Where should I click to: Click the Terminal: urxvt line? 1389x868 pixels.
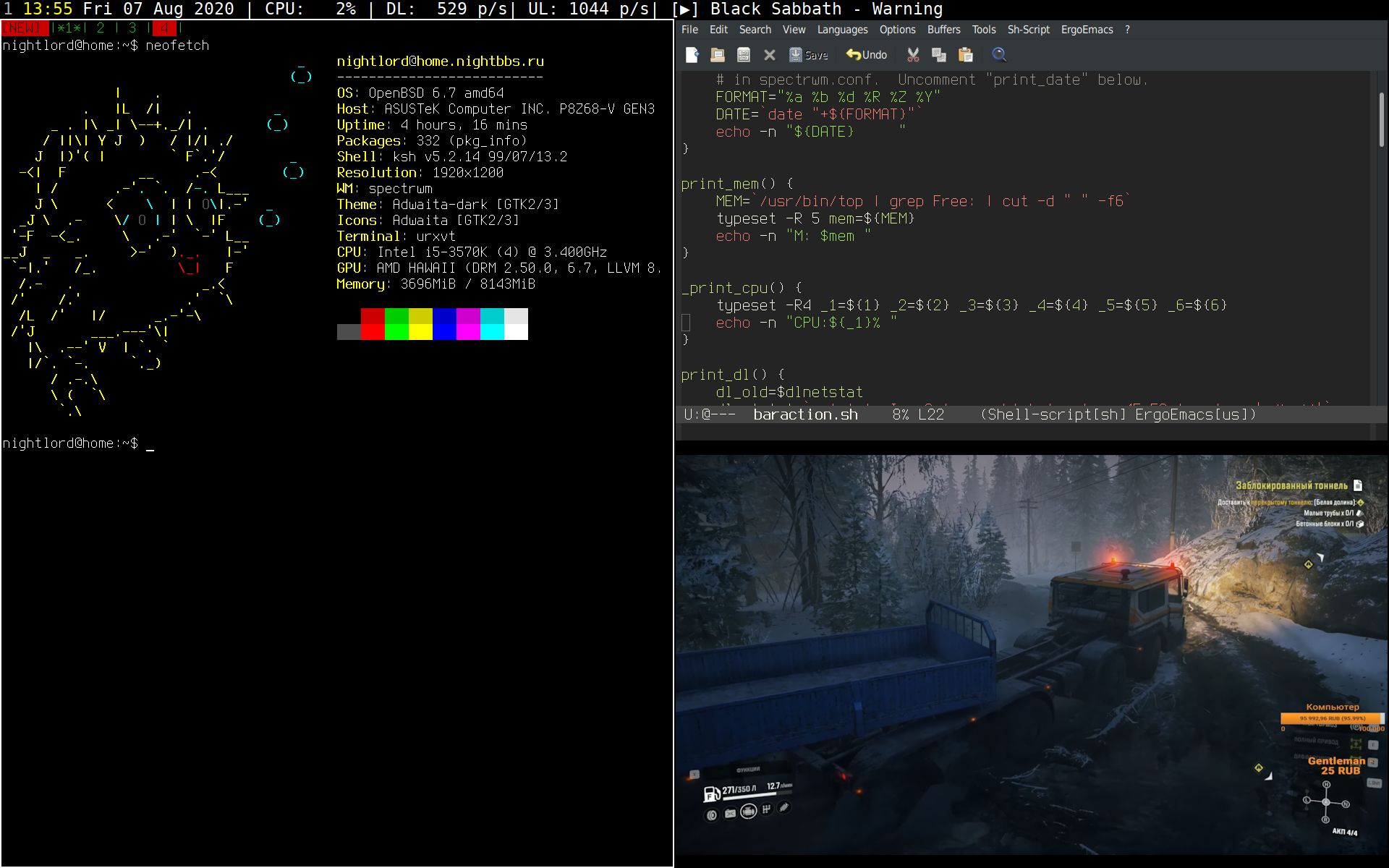pyautogui.click(x=396, y=237)
